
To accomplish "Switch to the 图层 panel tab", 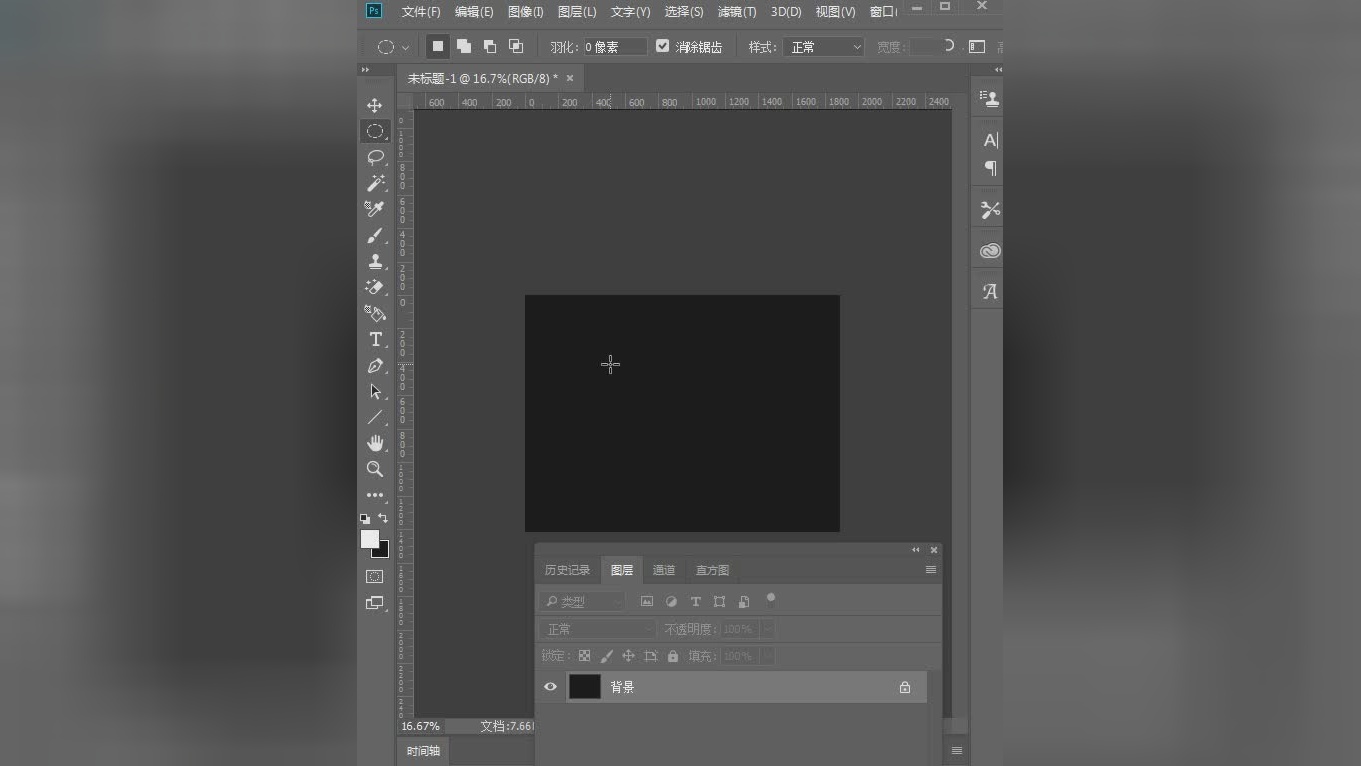I will point(622,570).
